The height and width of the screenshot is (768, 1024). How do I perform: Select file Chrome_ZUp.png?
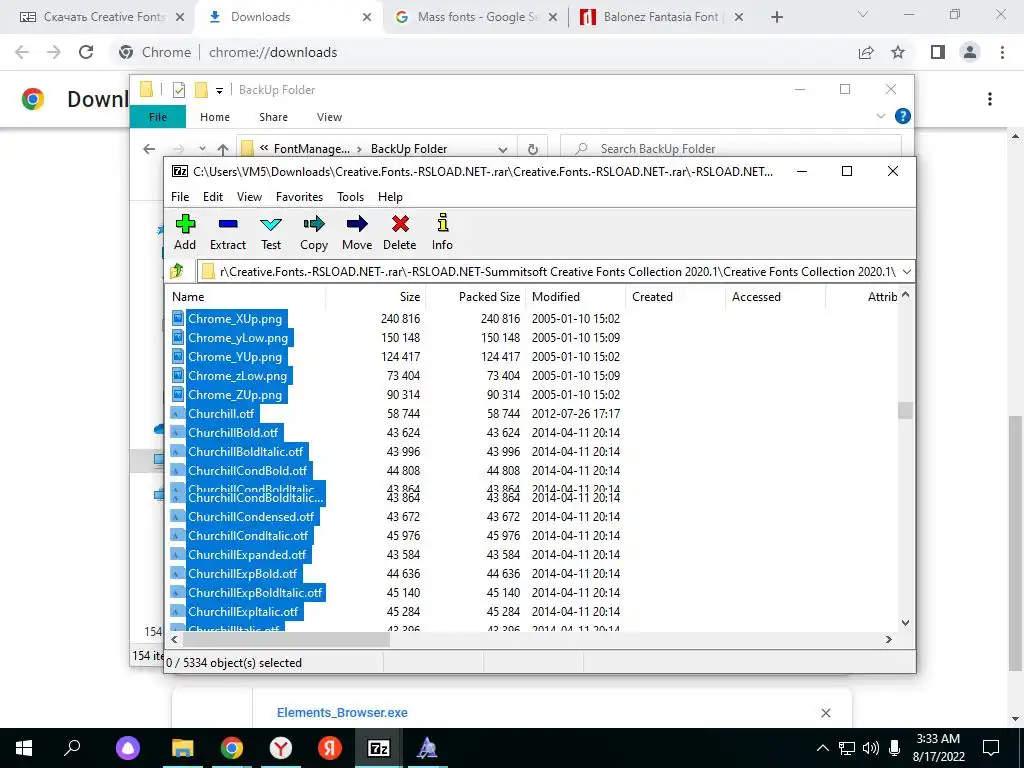(x=235, y=394)
